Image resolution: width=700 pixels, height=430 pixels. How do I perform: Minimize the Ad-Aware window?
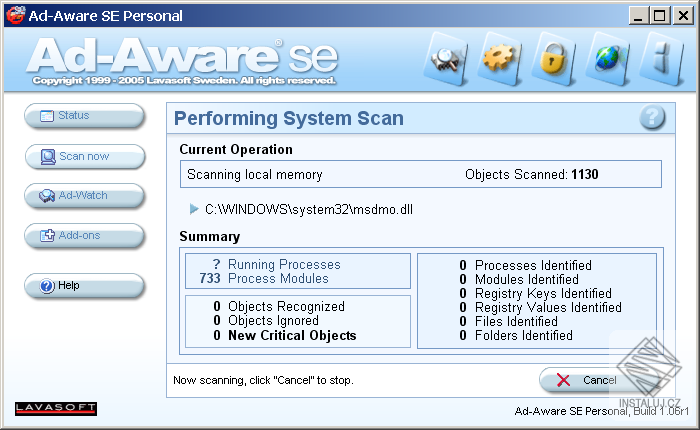pyautogui.click(x=638, y=16)
